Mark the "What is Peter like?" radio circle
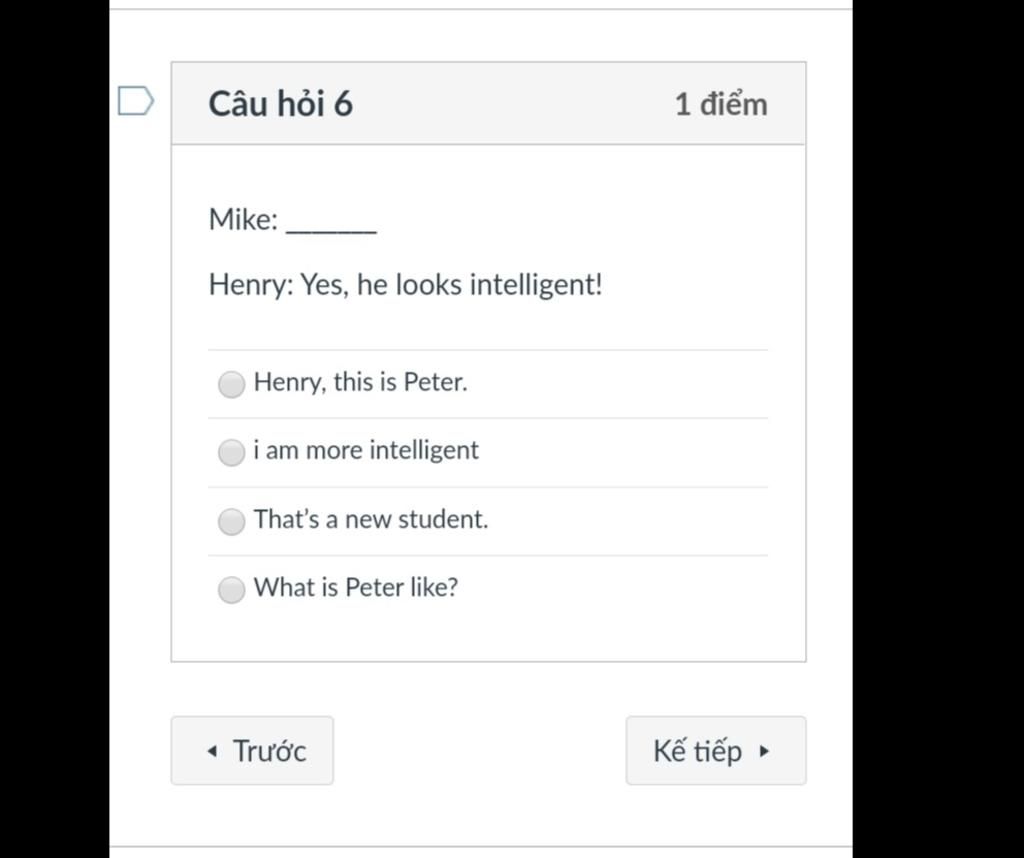Screen dimensions: 1024x858 tap(231, 589)
